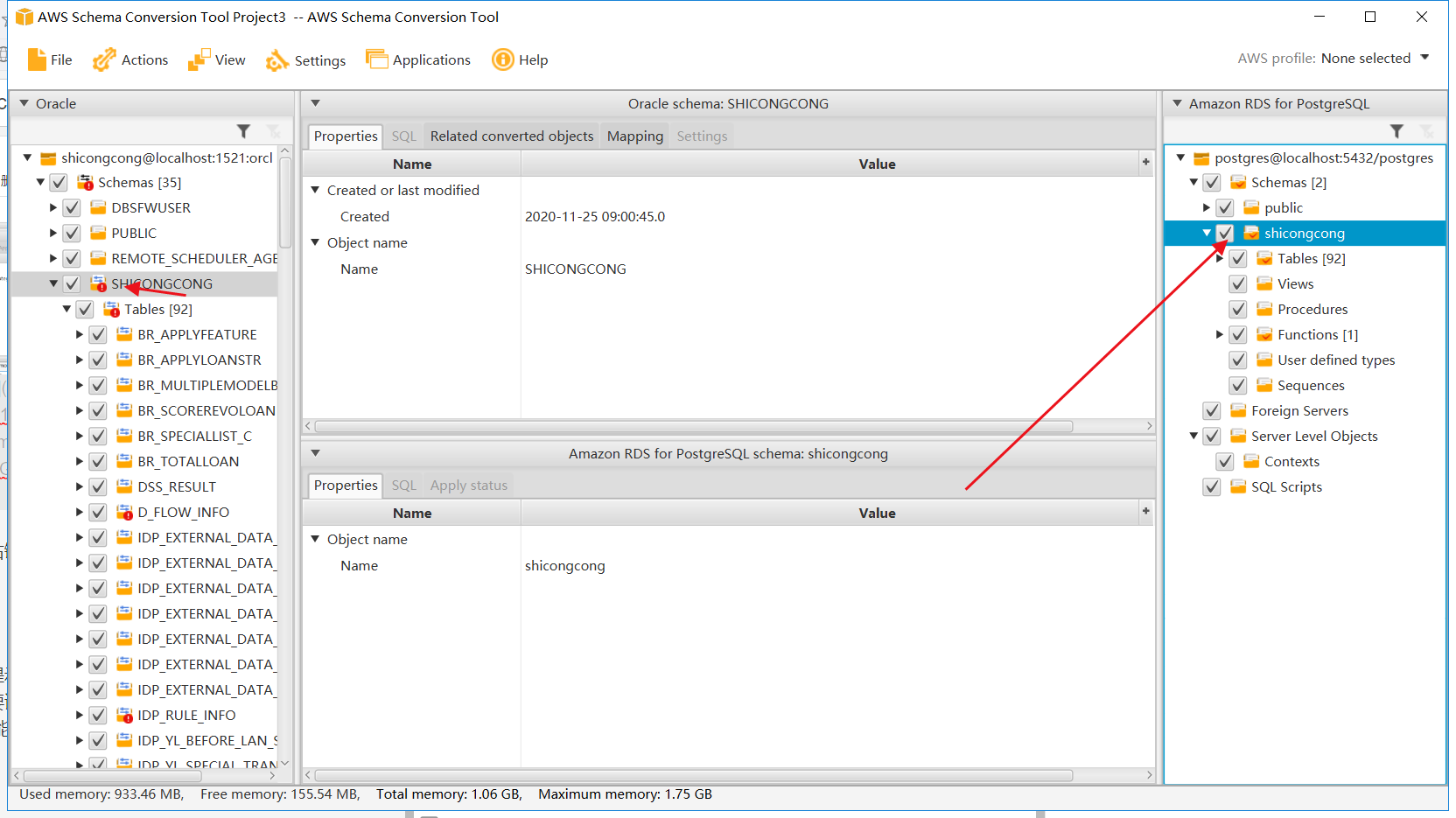Viewport: 1456px width, 818px height.
Task: Click the Oracle properties horizontal scrollbar
Action: [694, 426]
